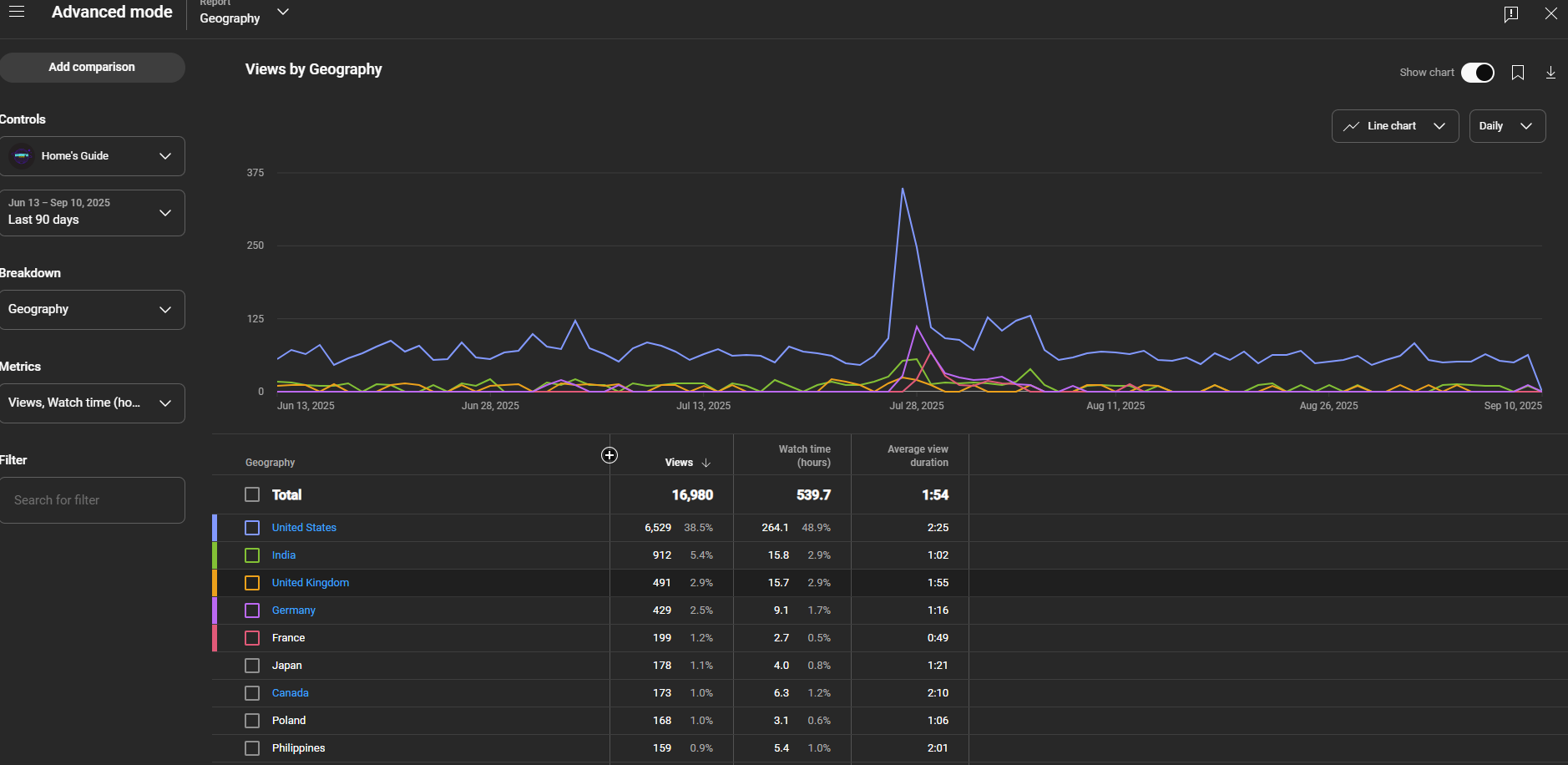Open the India geography link
The width and height of the screenshot is (1568, 765).
click(x=284, y=555)
